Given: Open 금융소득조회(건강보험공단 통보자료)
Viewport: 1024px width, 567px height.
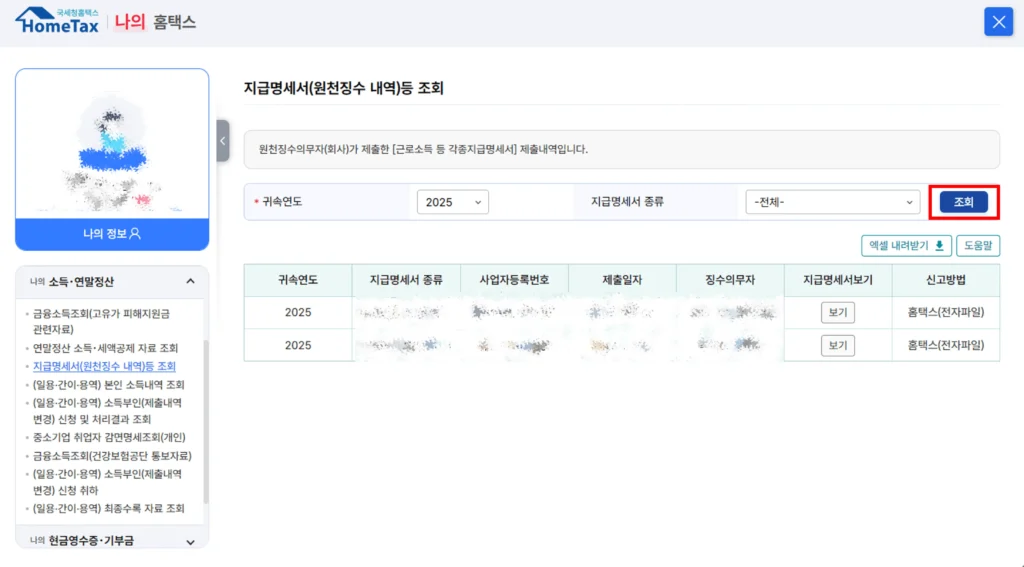Looking at the screenshot, I should (x=112, y=456).
